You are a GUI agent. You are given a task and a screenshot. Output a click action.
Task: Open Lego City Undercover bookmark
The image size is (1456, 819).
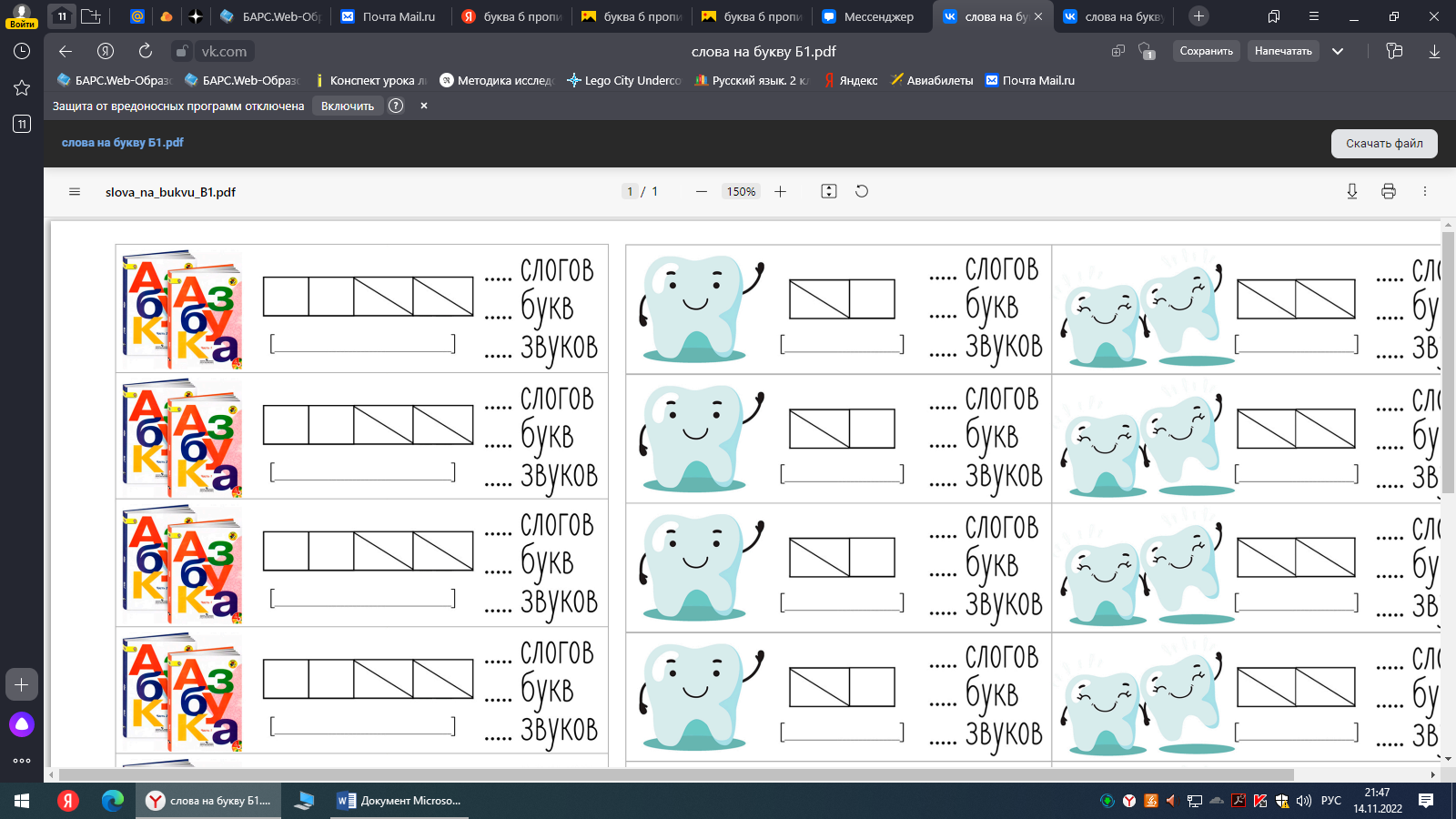click(x=624, y=80)
